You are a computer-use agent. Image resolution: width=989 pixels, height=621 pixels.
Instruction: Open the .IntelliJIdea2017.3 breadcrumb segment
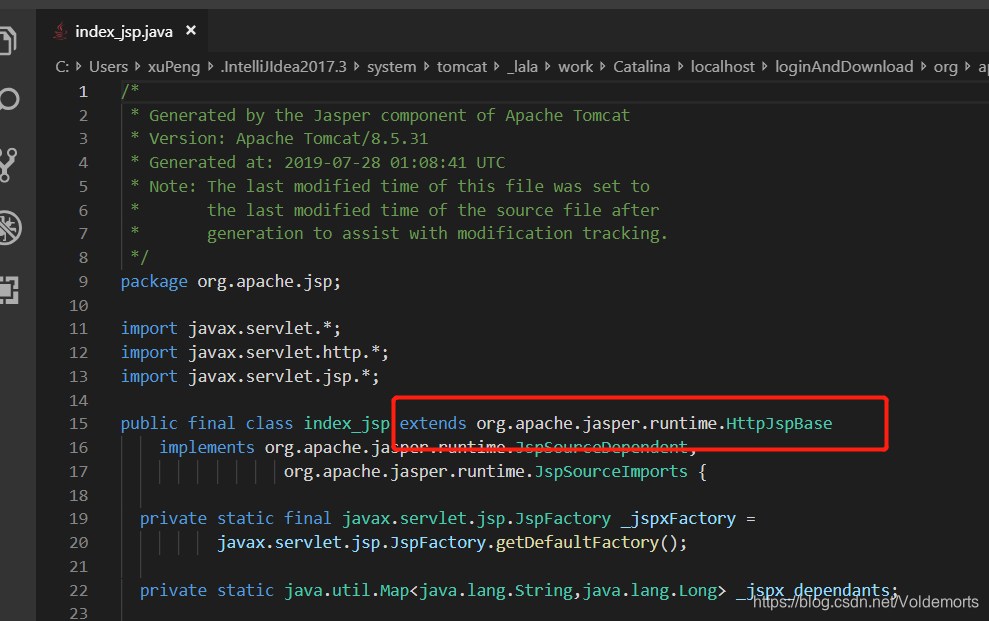(283, 67)
